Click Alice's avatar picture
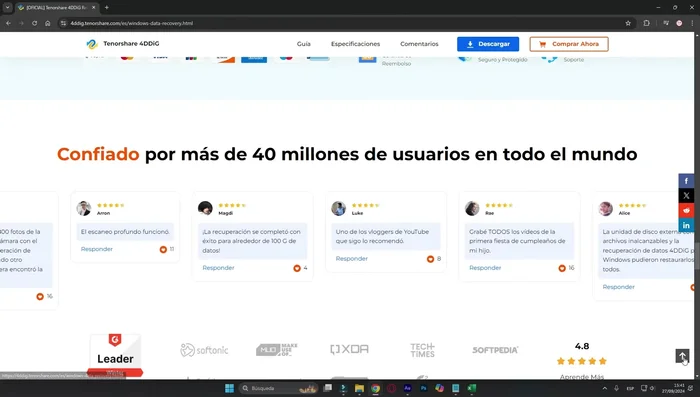700x397 pixels. click(606, 208)
